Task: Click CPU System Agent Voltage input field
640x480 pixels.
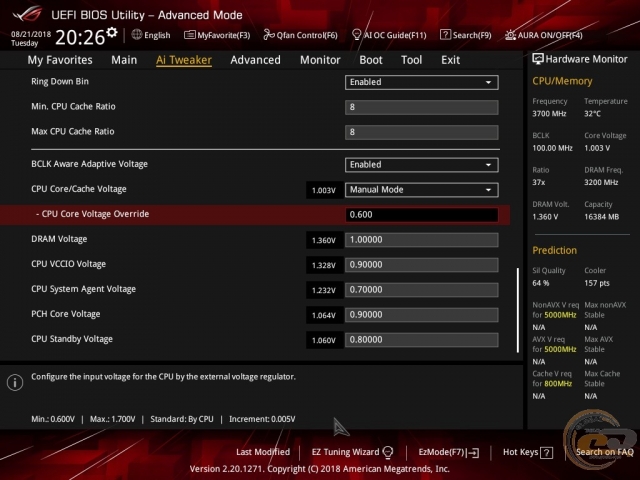Action: [422, 290]
